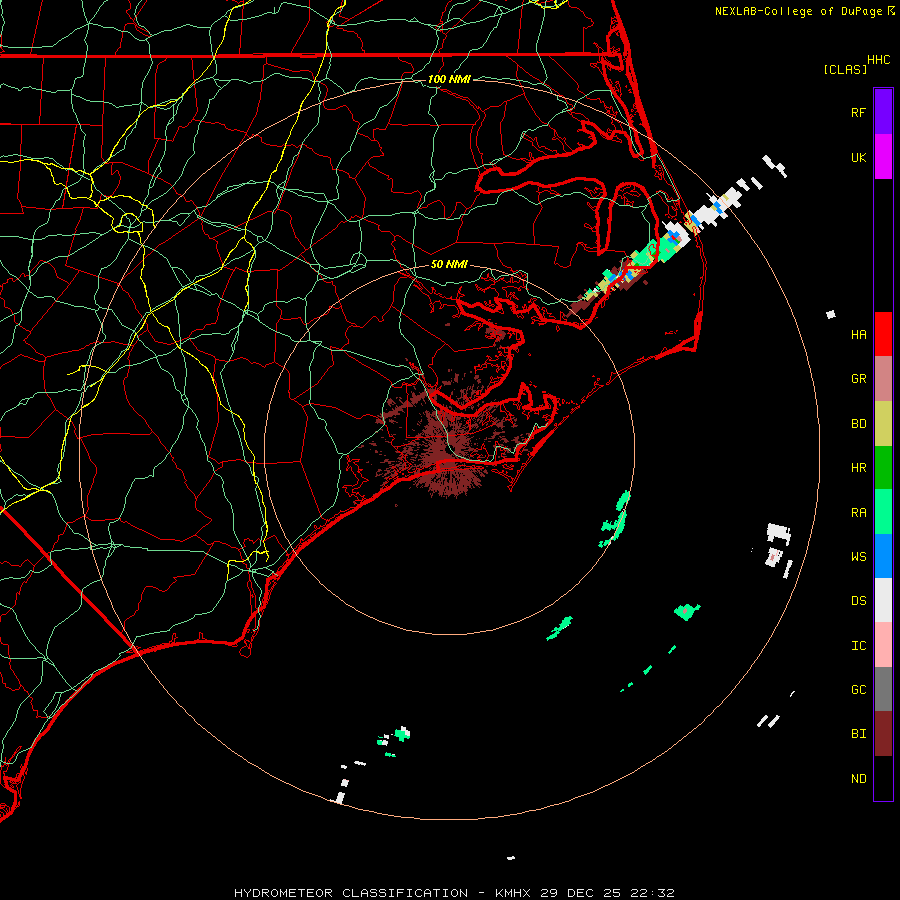
Task: Click the Hydrometeor Classification KMHX timestamp caption
Action: [x=454, y=893]
